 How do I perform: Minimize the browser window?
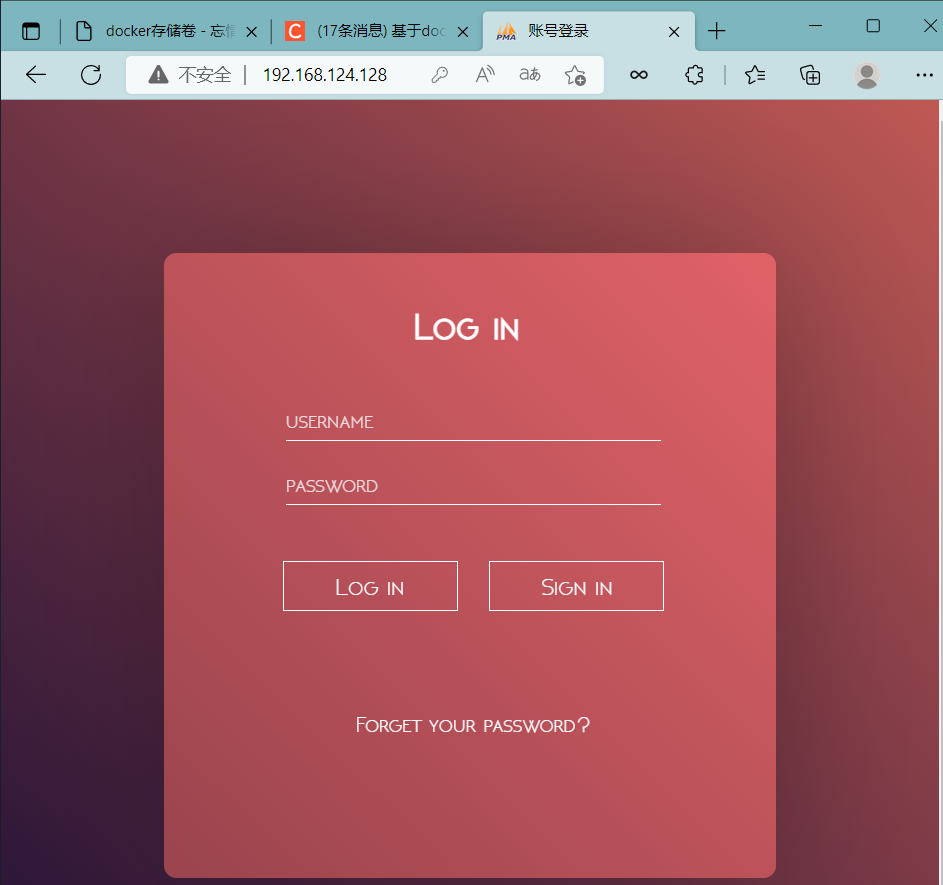pos(816,26)
